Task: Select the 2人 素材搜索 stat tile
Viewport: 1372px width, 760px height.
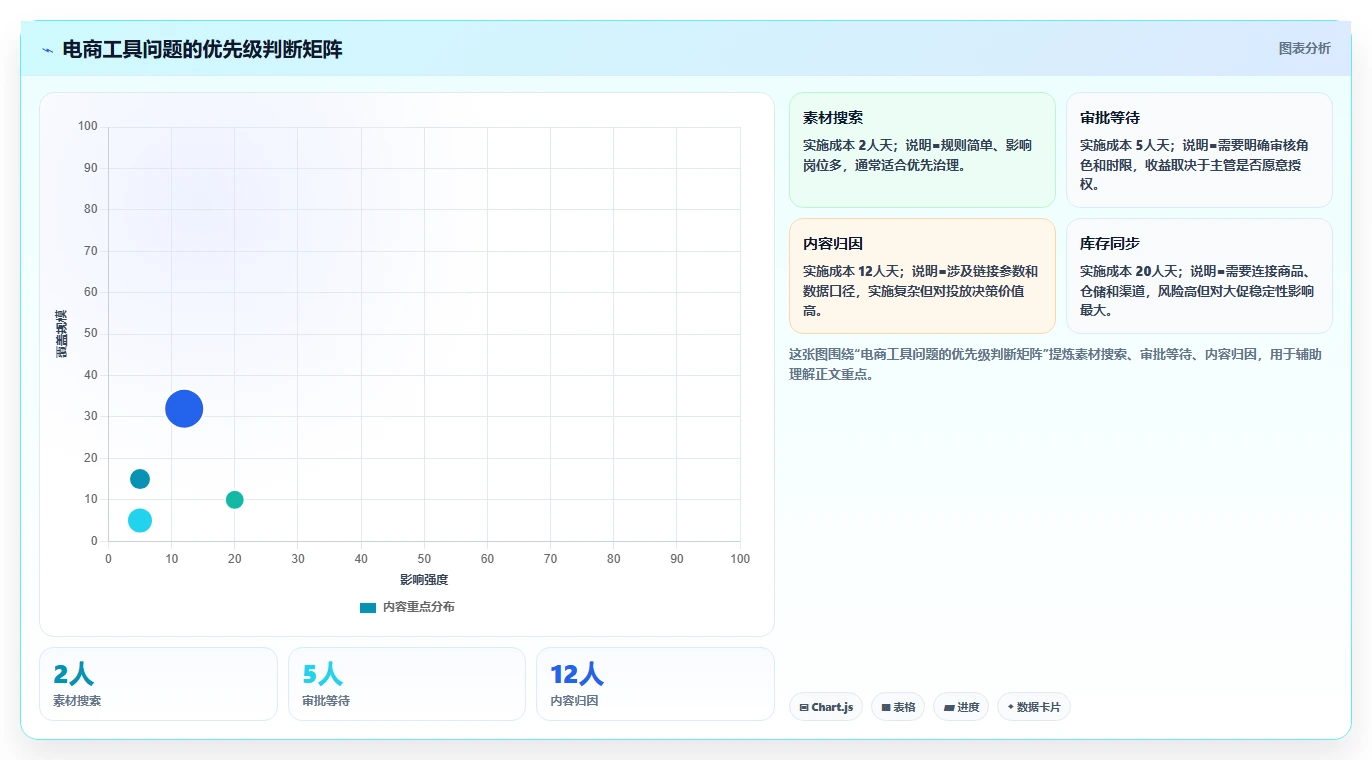Action: point(158,684)
